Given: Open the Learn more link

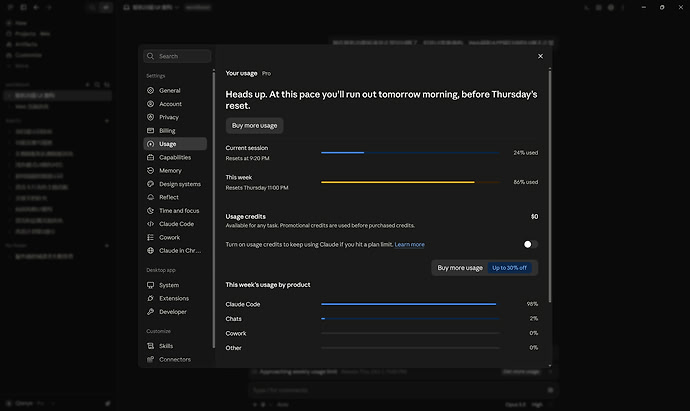Looking at the screenshot, I should pyautogui.click(x=409, y=244).
